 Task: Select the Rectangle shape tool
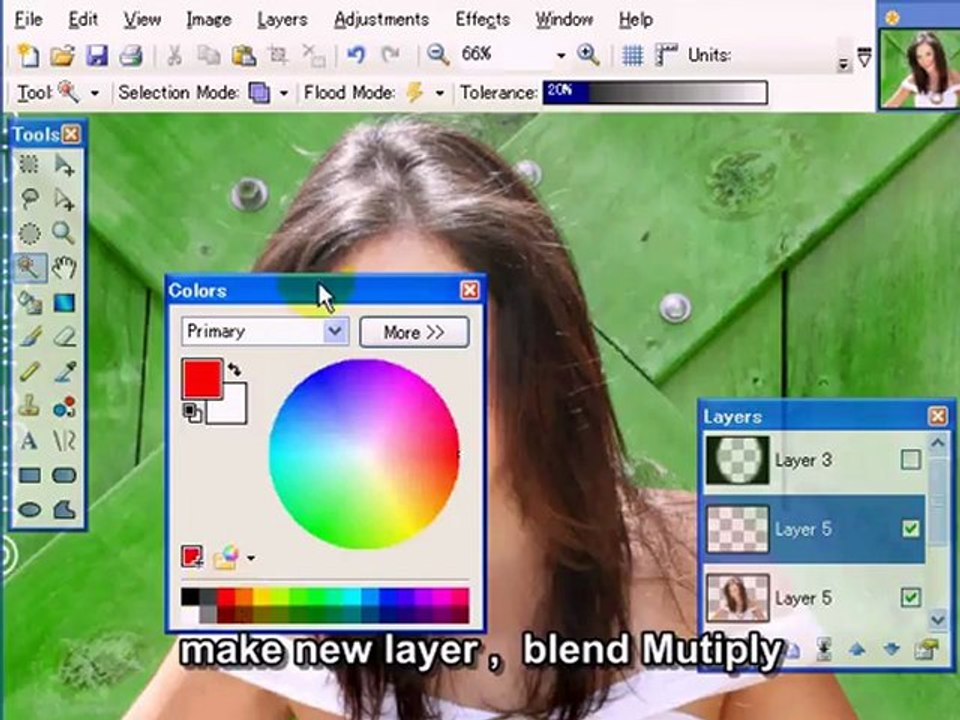click(x=29, y=475)
